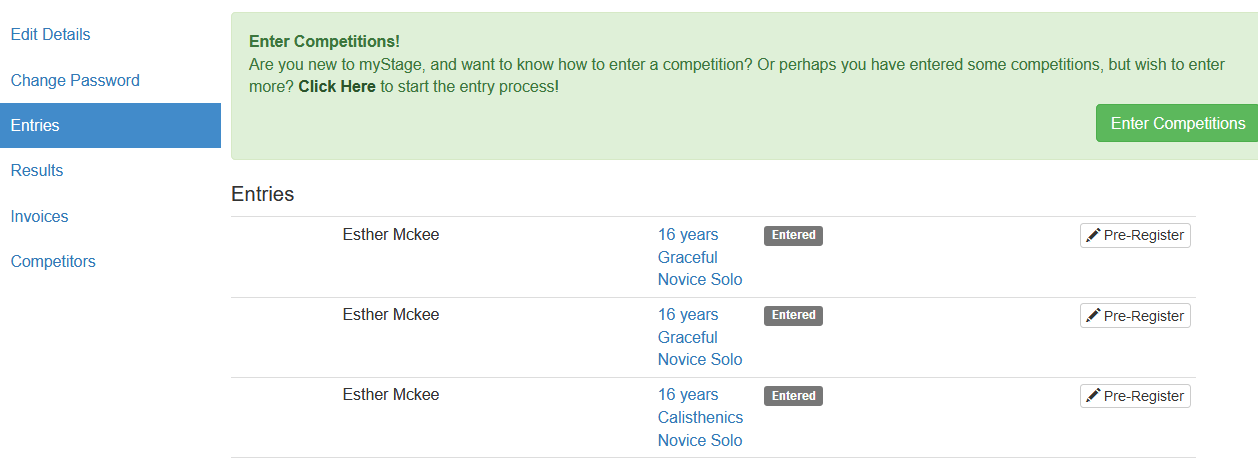Open Competitors in sidebar
The height and width of the screenshot is (458, 1258).
coord(53,262)
